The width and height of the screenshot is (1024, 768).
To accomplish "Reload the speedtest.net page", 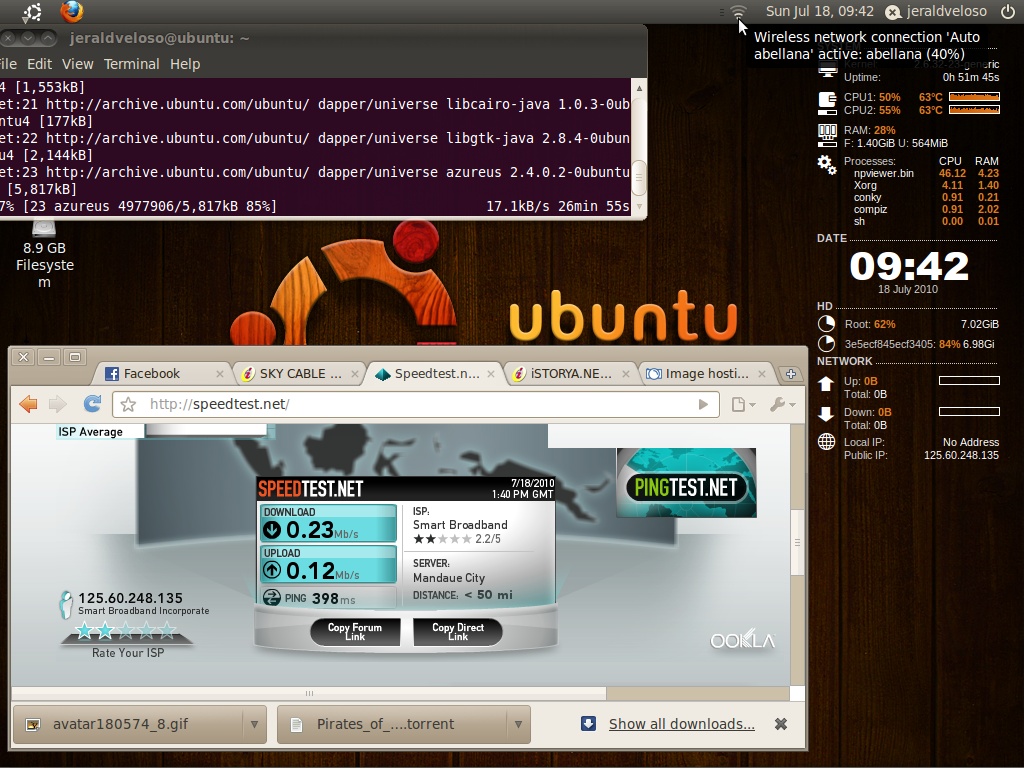I will click(x=92, y=404).
